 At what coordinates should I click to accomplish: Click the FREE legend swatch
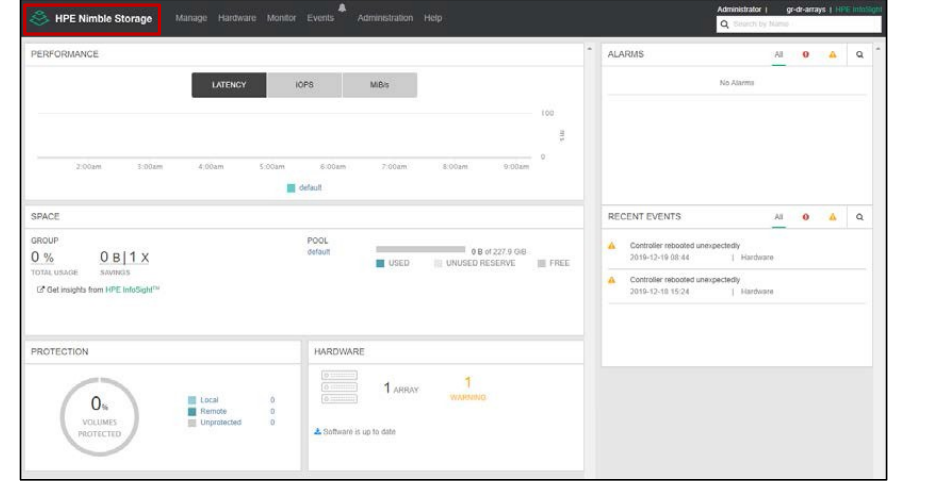(x=541, y=263)
